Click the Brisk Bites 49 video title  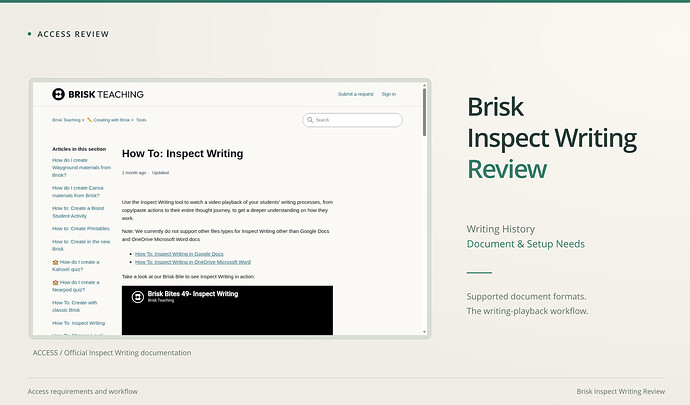coord(193,294)
